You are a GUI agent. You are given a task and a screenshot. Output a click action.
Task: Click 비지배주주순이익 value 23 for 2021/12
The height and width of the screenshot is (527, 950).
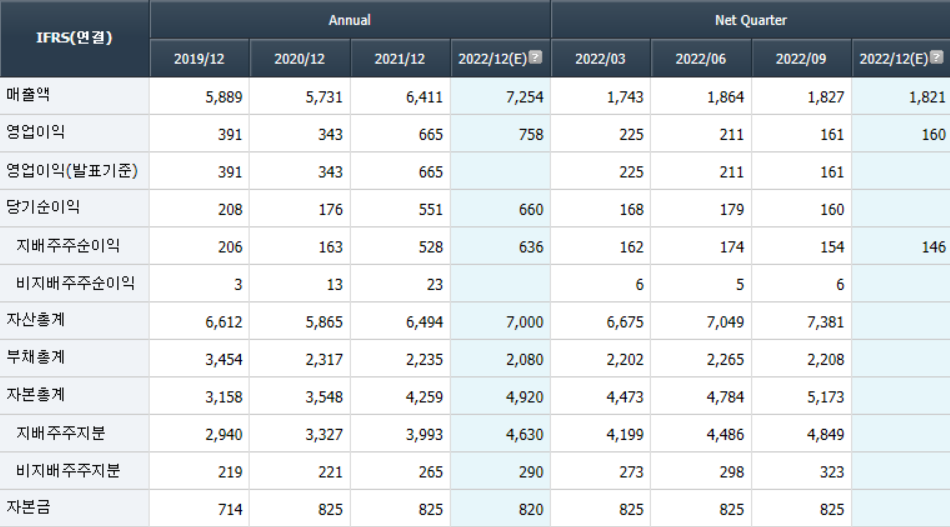tap(434, 285)
